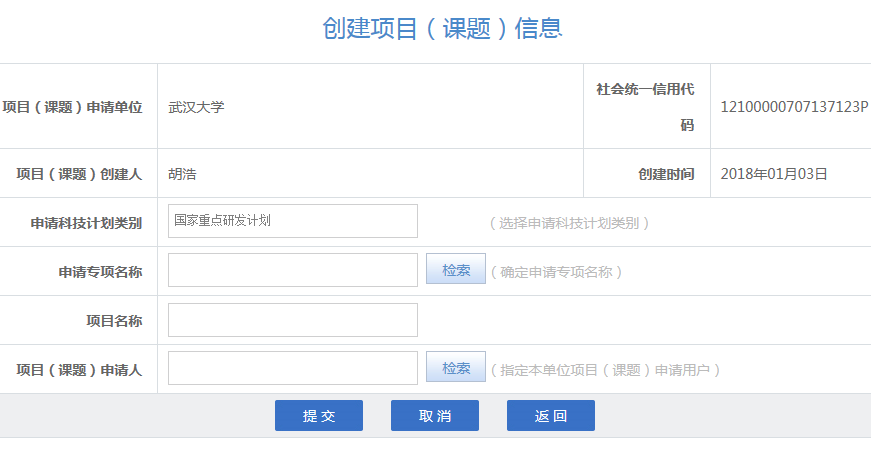Click the 提交 submit button
871x449 pixels.
318,416
